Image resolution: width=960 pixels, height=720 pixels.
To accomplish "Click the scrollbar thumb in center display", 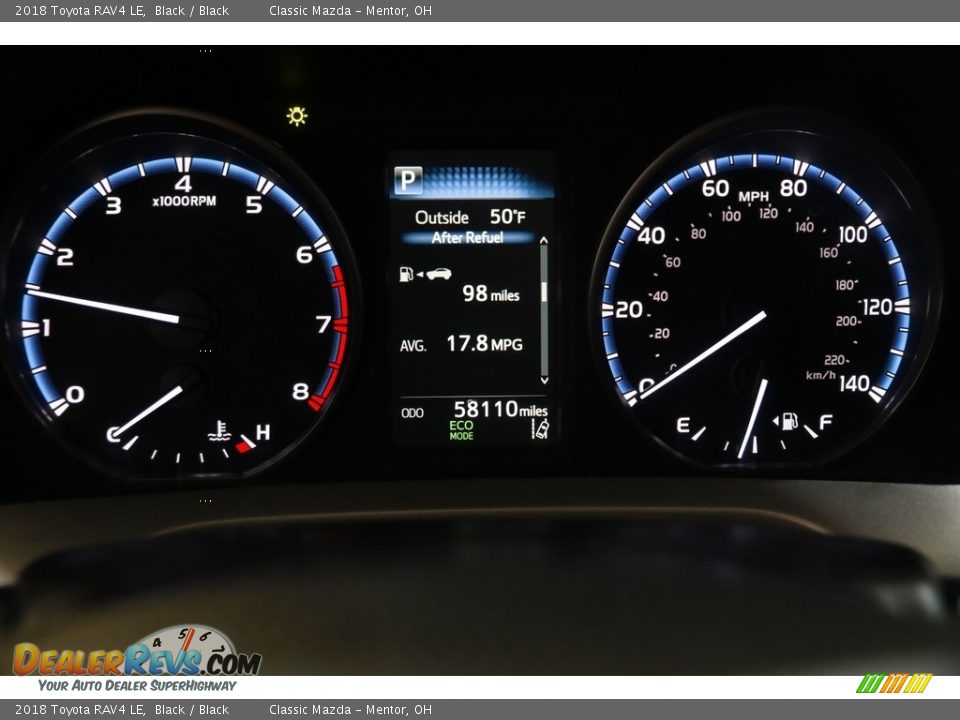I will [x=544, y=291].
